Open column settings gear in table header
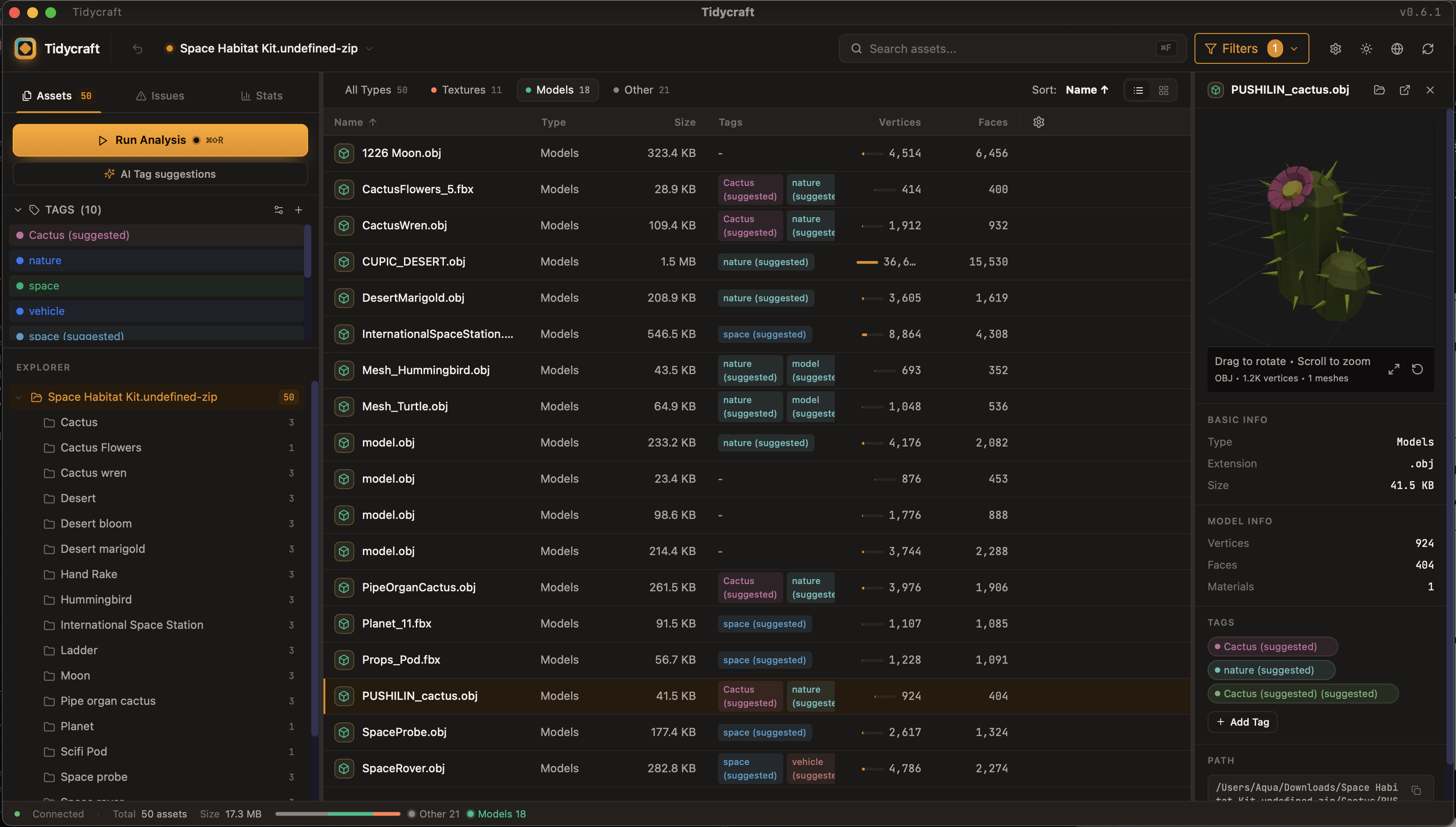Viewport: 1456px width, 827px height. [x=1039, y=122]
